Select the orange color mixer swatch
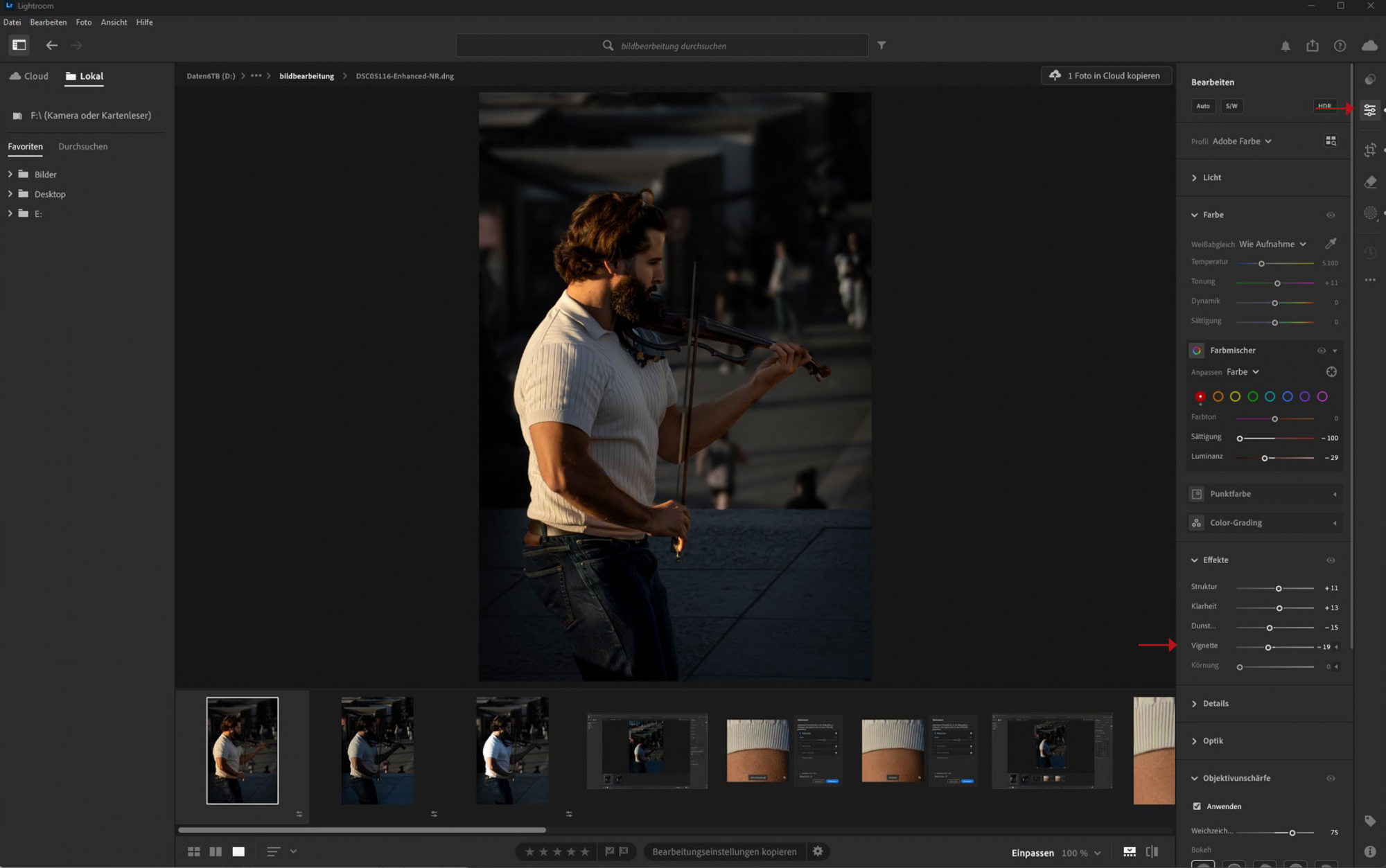The width and height of the screenshot is (1386, 868). point(1218,396)
